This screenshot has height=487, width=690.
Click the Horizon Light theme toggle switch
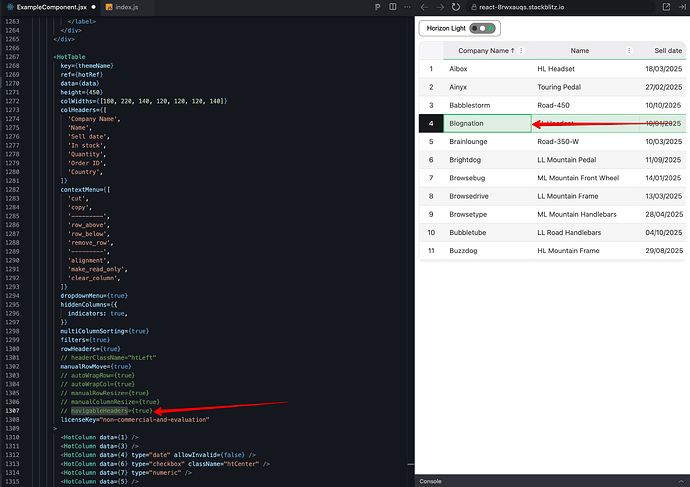point(482,28)
